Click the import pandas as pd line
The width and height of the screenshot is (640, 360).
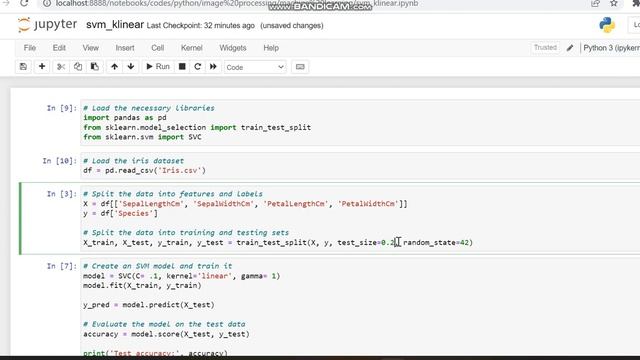[x=124, y=118]
